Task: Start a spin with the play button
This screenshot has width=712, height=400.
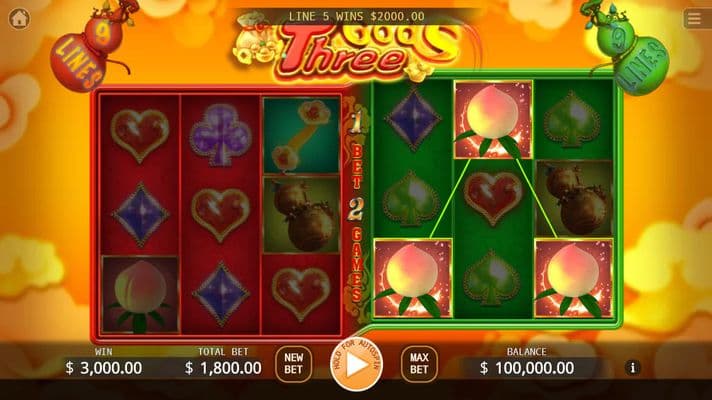Action: point(356,364)
